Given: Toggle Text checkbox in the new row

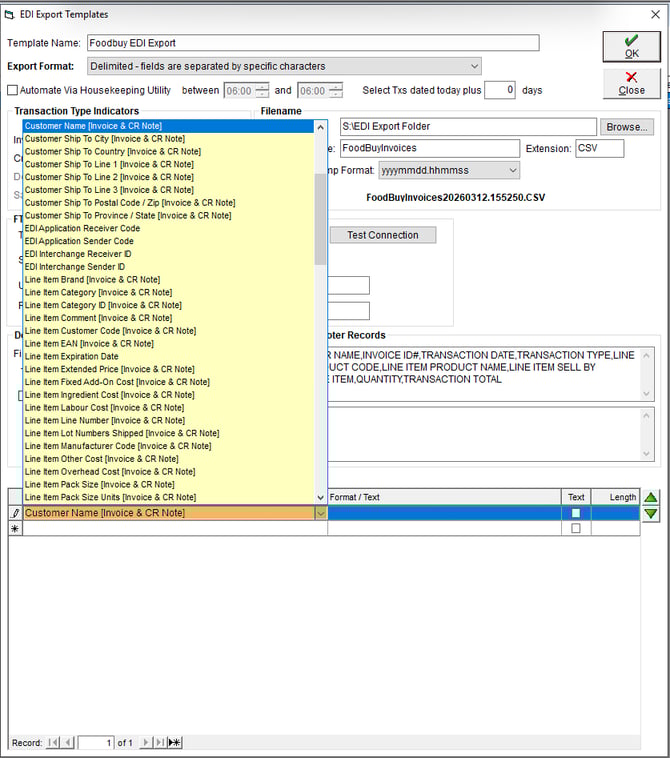Looking at the screenshot, I should tap(576, 528).
